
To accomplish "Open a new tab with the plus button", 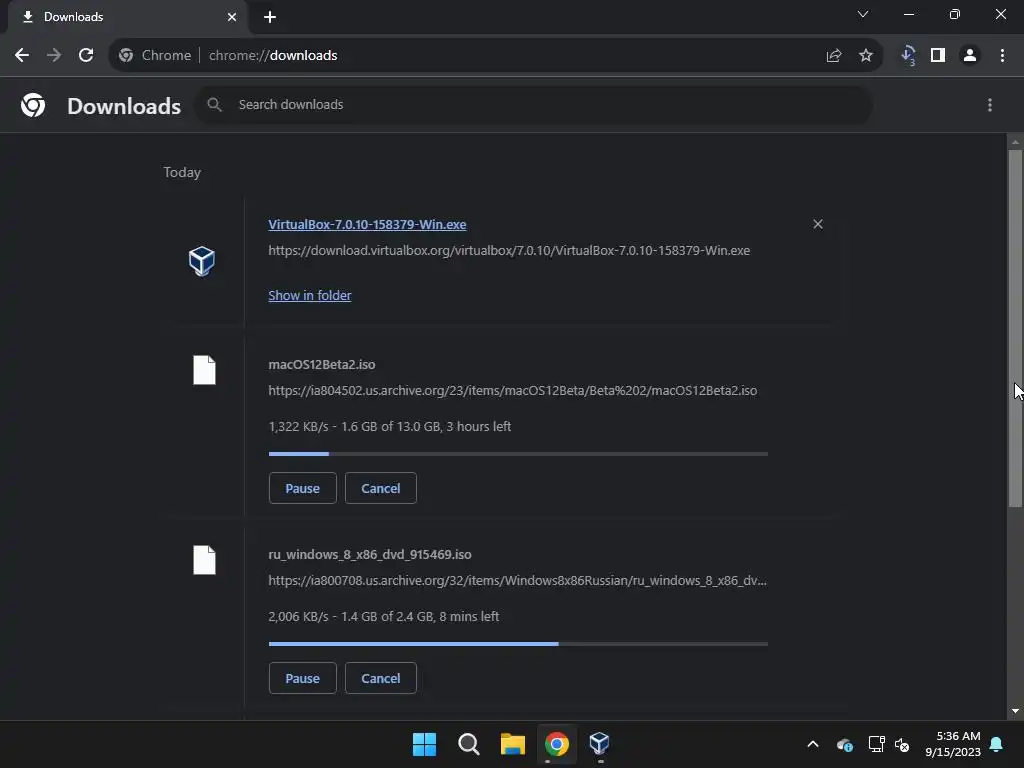I will 270,17.
